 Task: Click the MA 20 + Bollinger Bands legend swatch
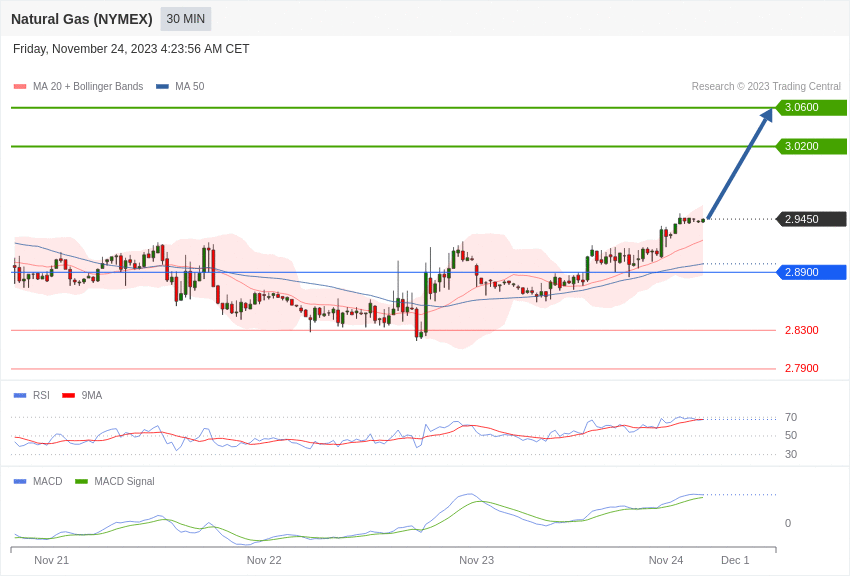point(20,87)
